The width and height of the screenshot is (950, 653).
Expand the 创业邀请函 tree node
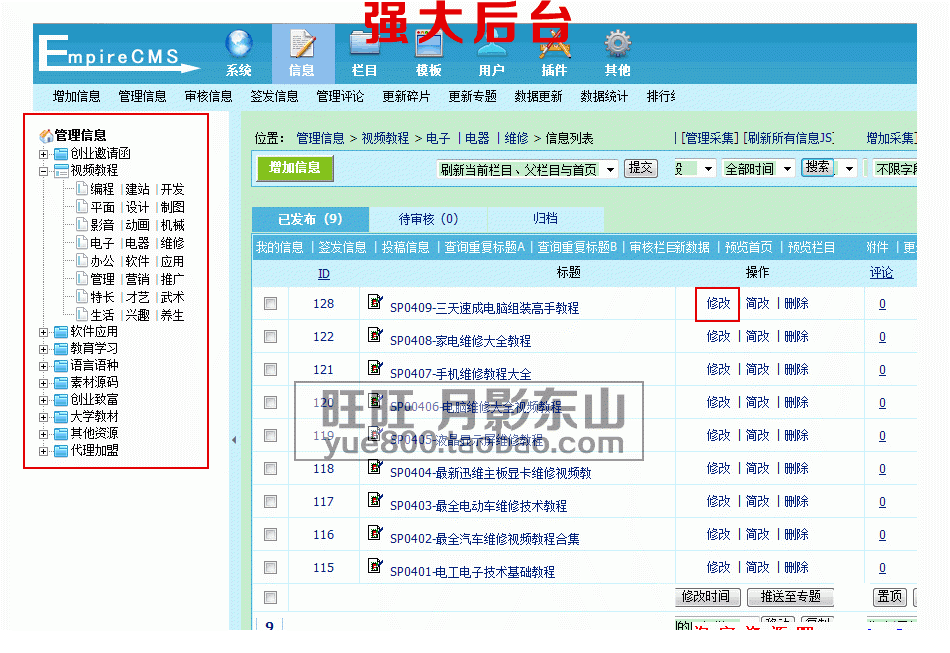coord(43,154)
